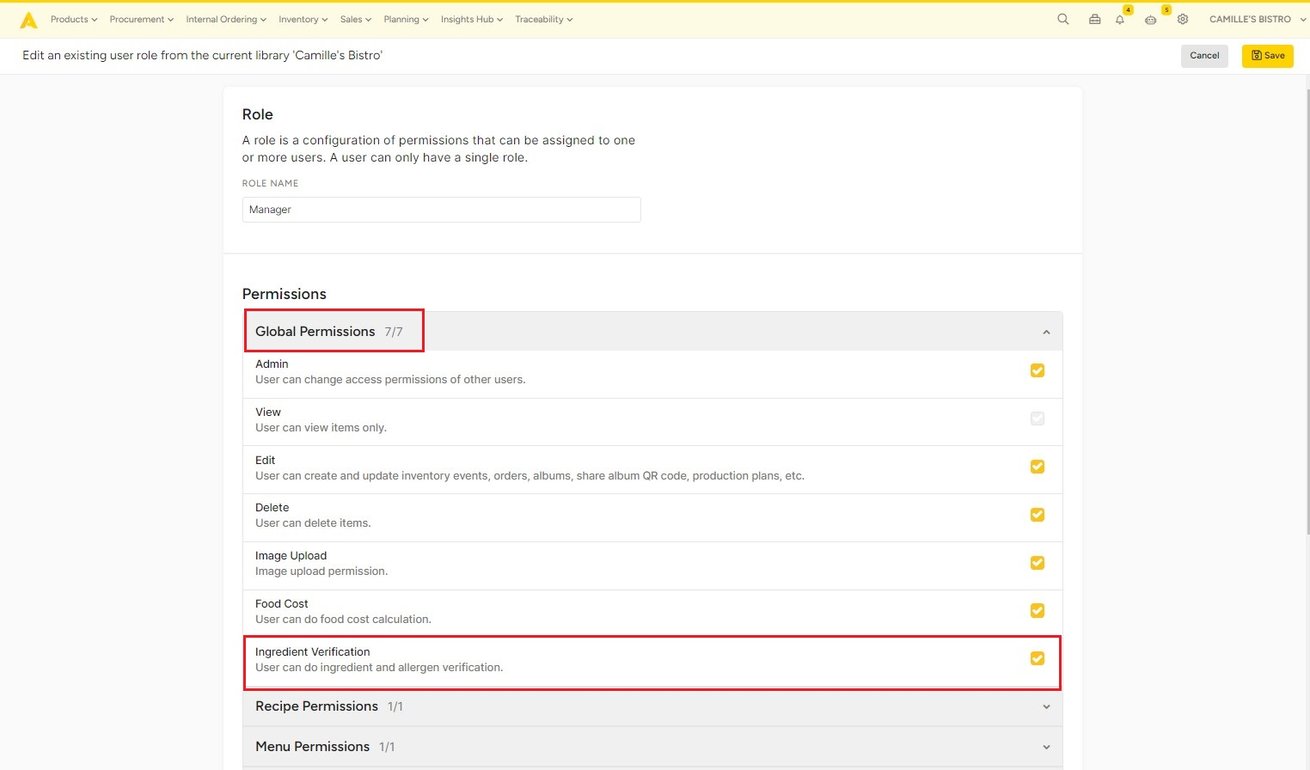The width and height of the screenshot is (1310, 770).
Task: Expand the Menu Permissions section
Action: (1046, 747)
